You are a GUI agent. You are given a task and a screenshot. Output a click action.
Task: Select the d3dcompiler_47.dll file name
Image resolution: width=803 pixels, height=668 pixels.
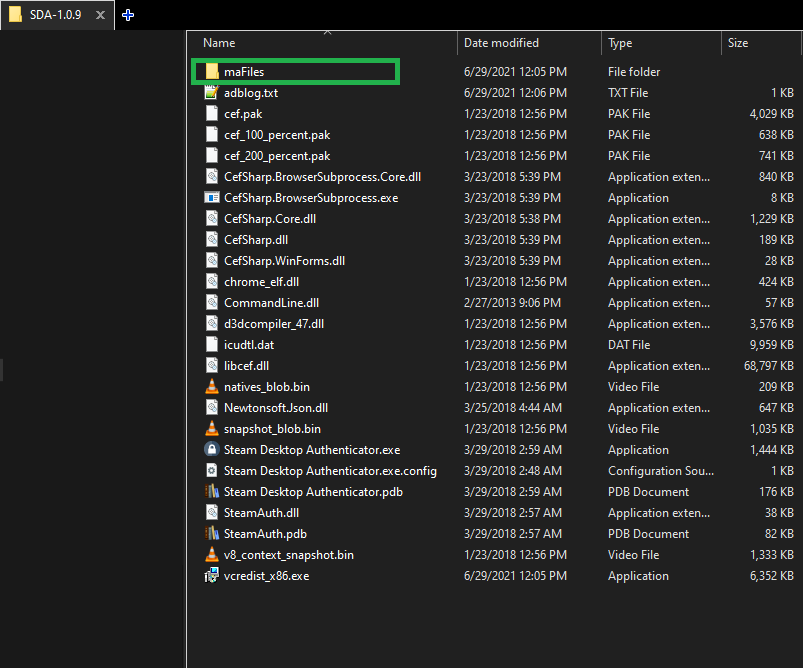tap(274, 324)
